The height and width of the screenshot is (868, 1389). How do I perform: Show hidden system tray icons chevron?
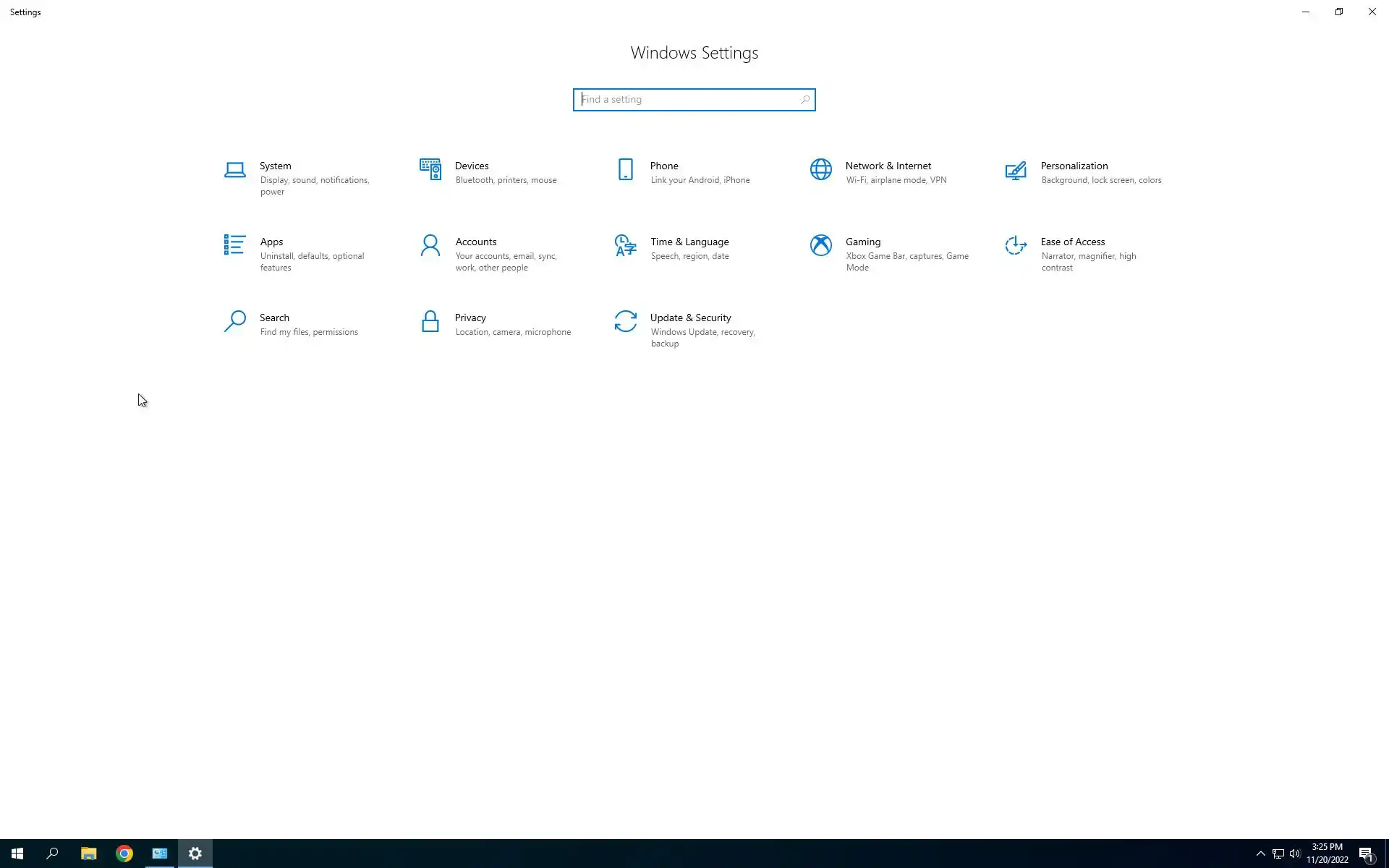(1260, 854)
